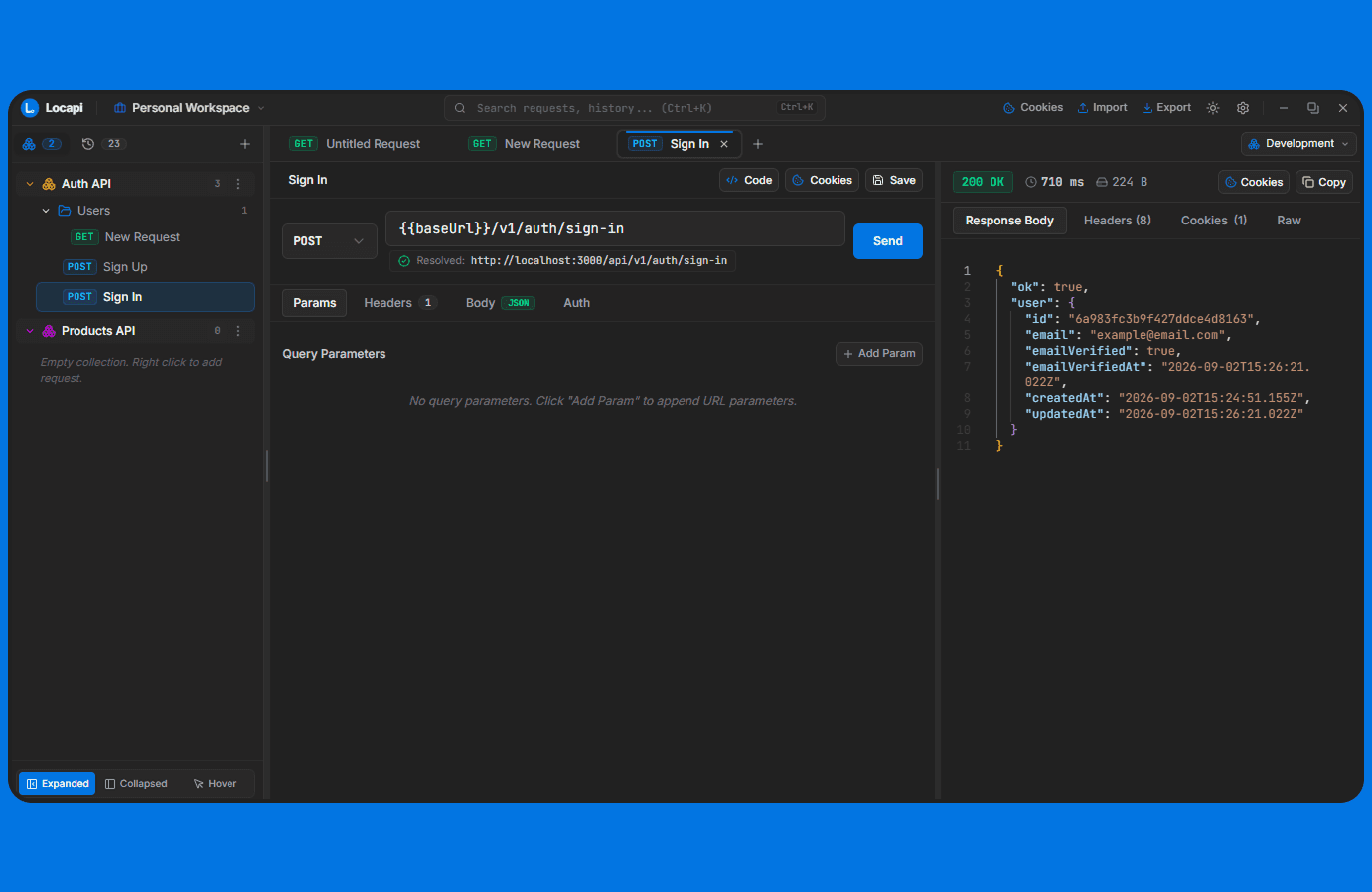The width and height of the screenshot is (1372, 892).
Task: Open the collections icon with badge 2
Action: click(41, 144)
